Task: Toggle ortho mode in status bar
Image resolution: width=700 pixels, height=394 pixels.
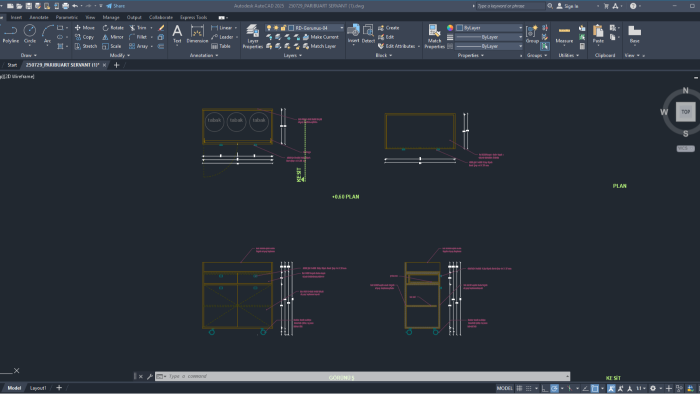Action: point(545,388)
